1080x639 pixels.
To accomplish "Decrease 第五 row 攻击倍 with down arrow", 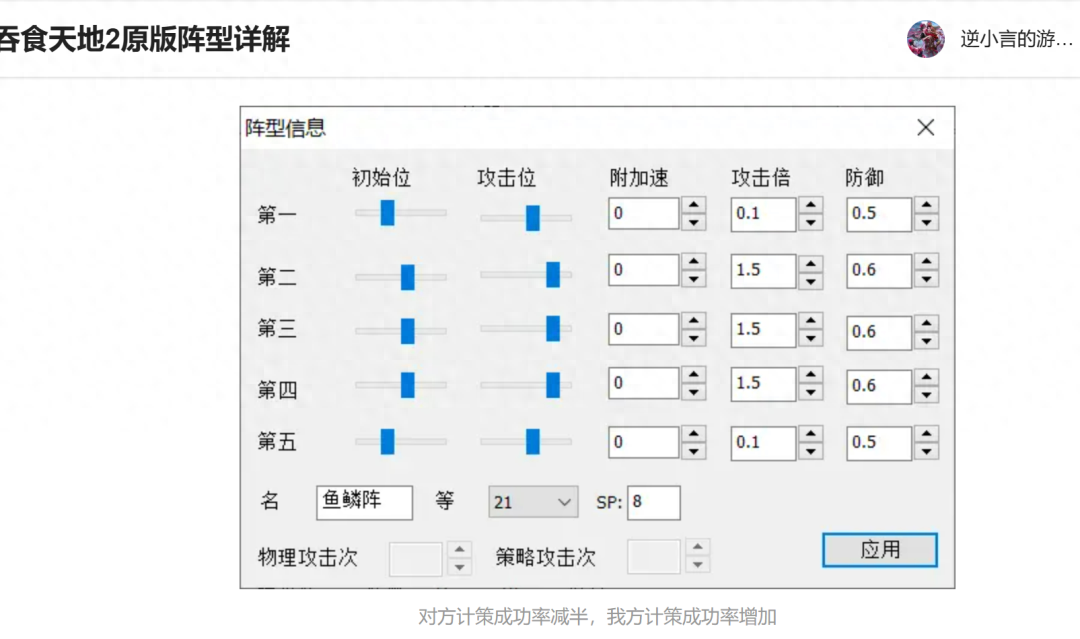I will click(x=811, y=451).
